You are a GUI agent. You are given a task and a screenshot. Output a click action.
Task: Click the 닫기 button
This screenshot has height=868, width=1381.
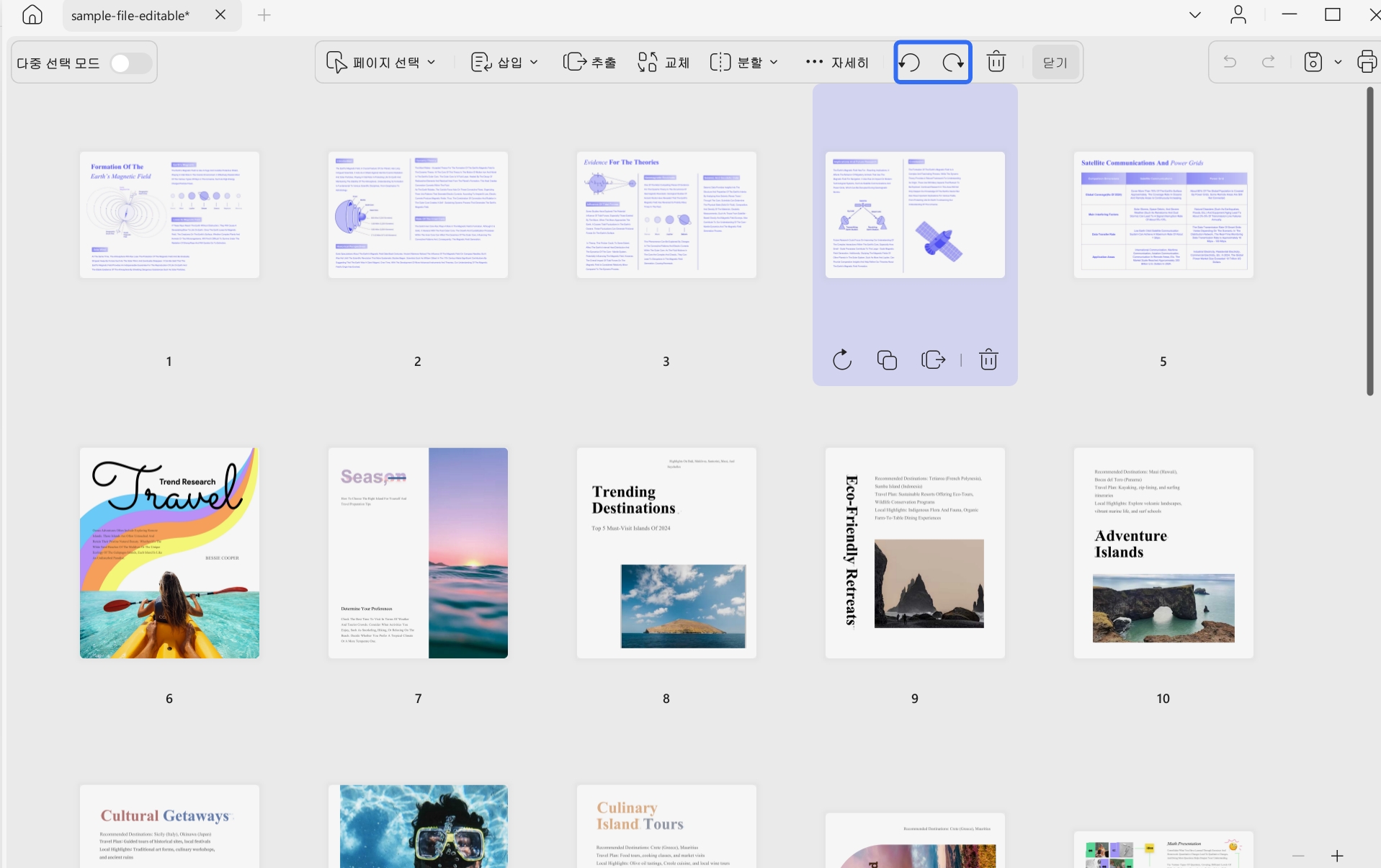[1055, 63]
